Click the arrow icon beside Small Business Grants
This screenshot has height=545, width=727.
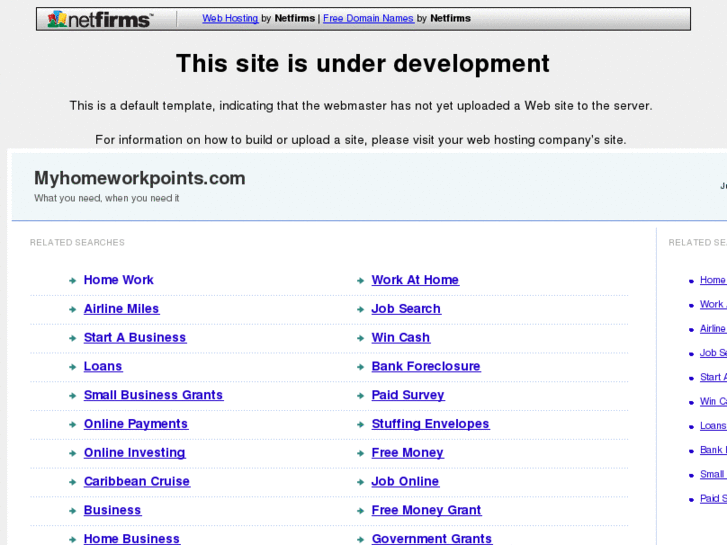pos(72,396)
